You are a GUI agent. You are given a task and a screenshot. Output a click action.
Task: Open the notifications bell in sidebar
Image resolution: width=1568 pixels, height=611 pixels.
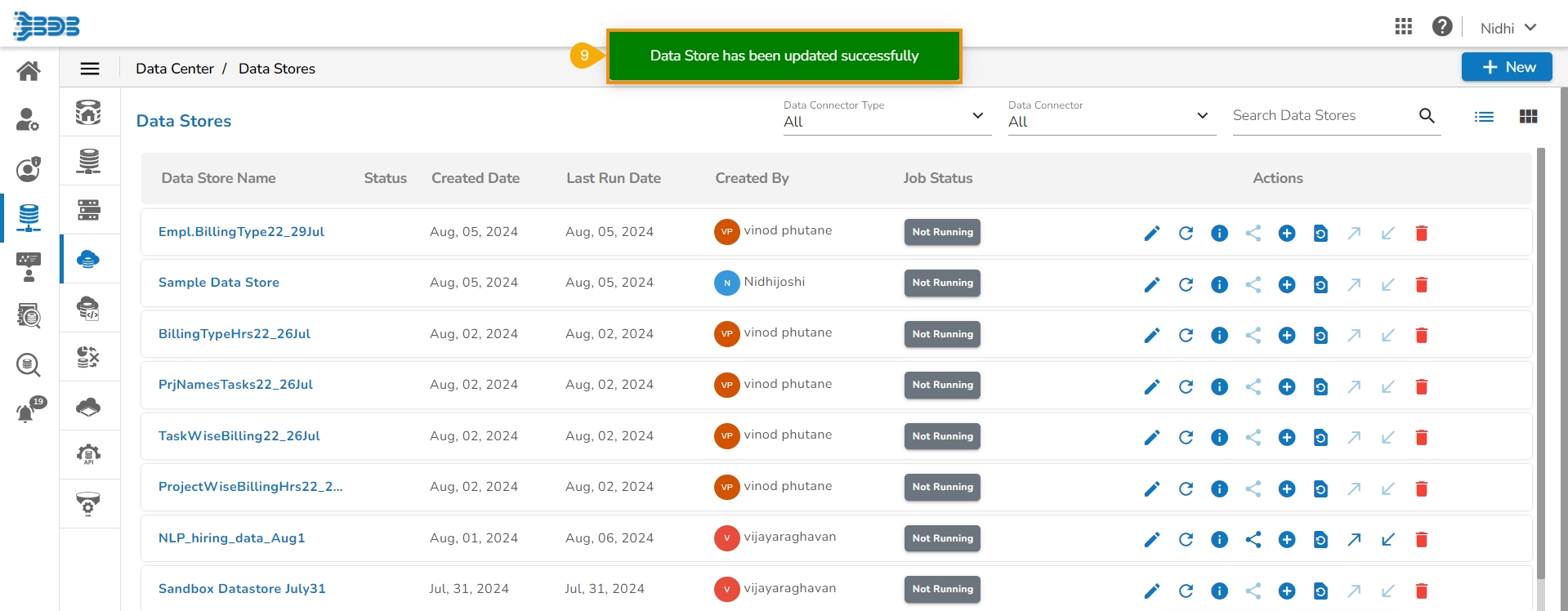point(27,413)
